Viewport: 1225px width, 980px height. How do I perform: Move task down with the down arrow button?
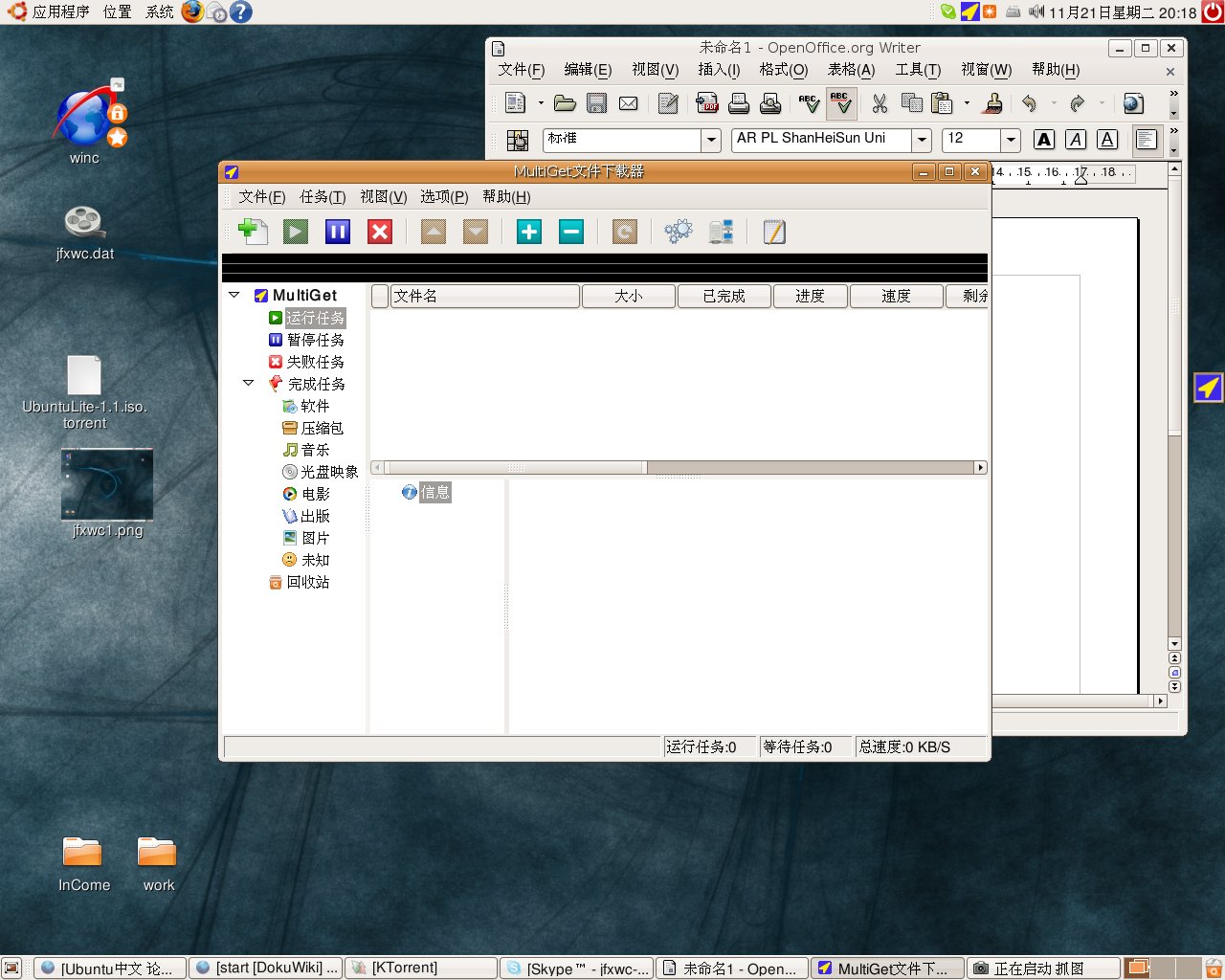tap(476, 232)
